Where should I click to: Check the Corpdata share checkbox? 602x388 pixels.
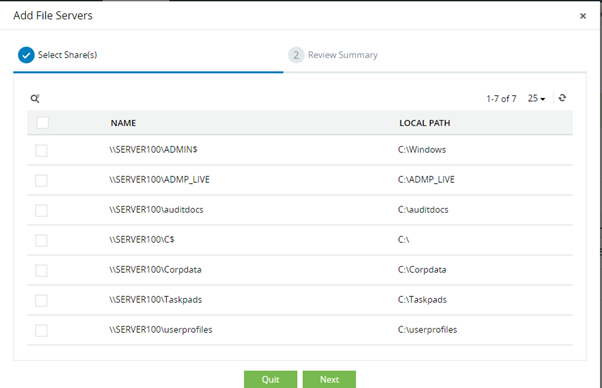[41, 270]
